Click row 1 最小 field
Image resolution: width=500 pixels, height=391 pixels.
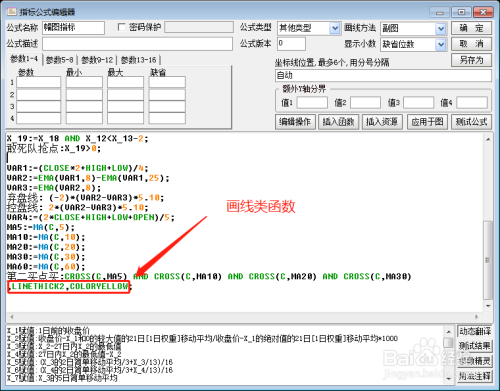coord(84,82)
